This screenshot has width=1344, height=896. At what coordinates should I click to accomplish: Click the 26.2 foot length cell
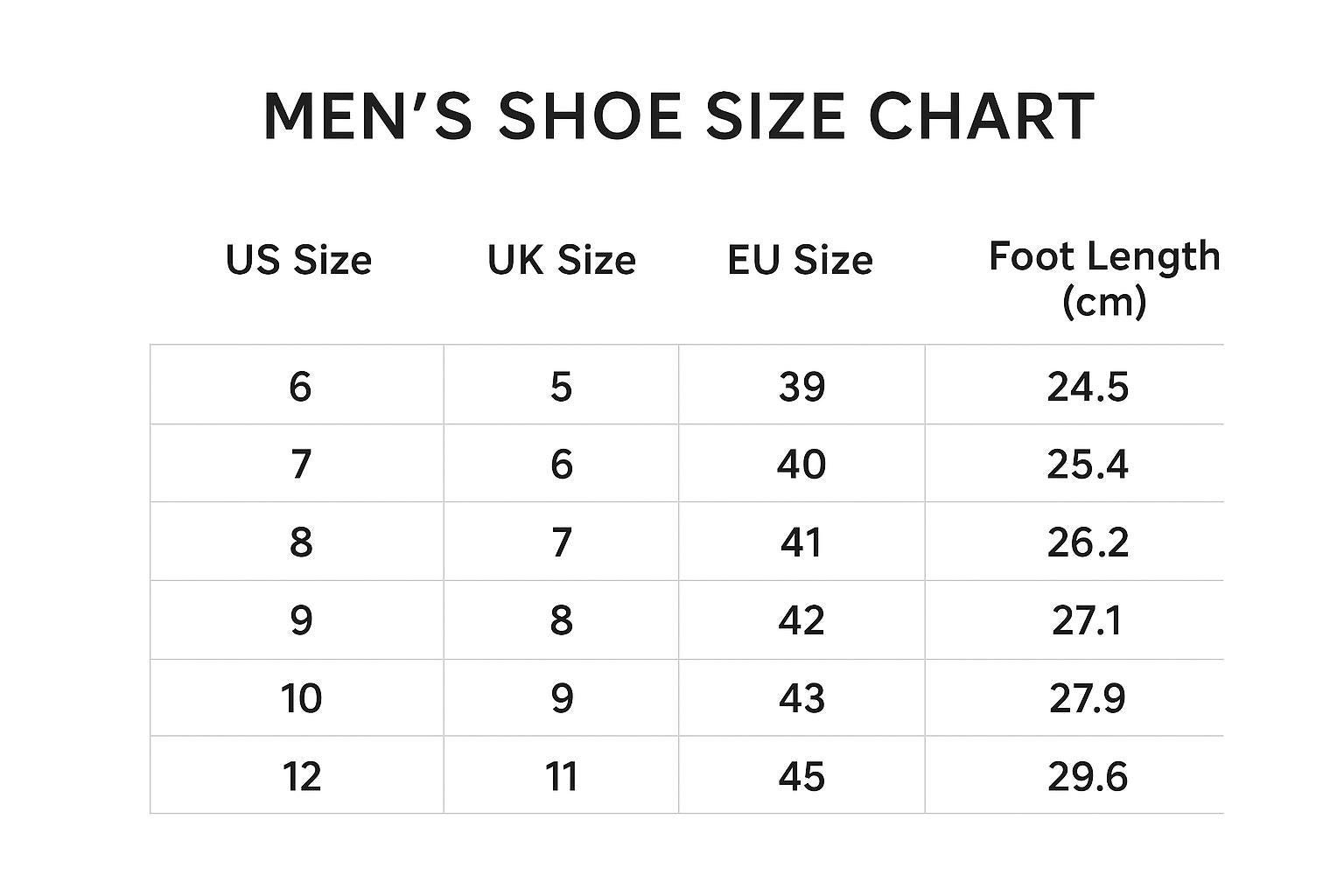1088,542
